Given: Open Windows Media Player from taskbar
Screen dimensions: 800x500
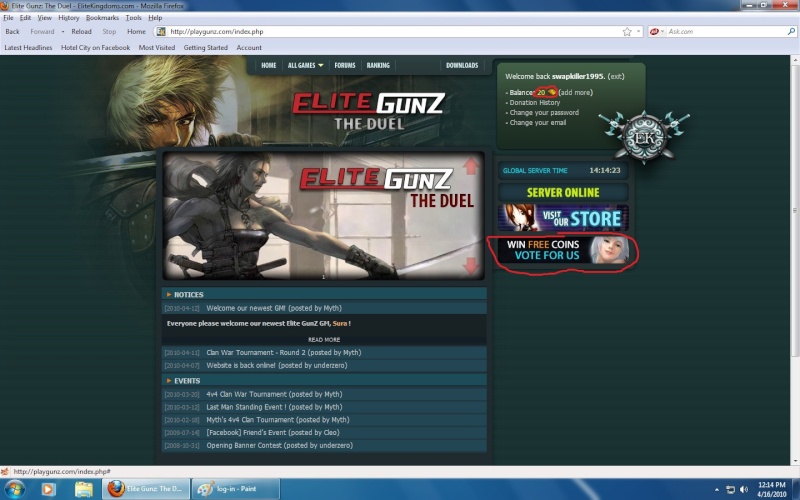Looking at the screenshot, I should coord(48,489).
